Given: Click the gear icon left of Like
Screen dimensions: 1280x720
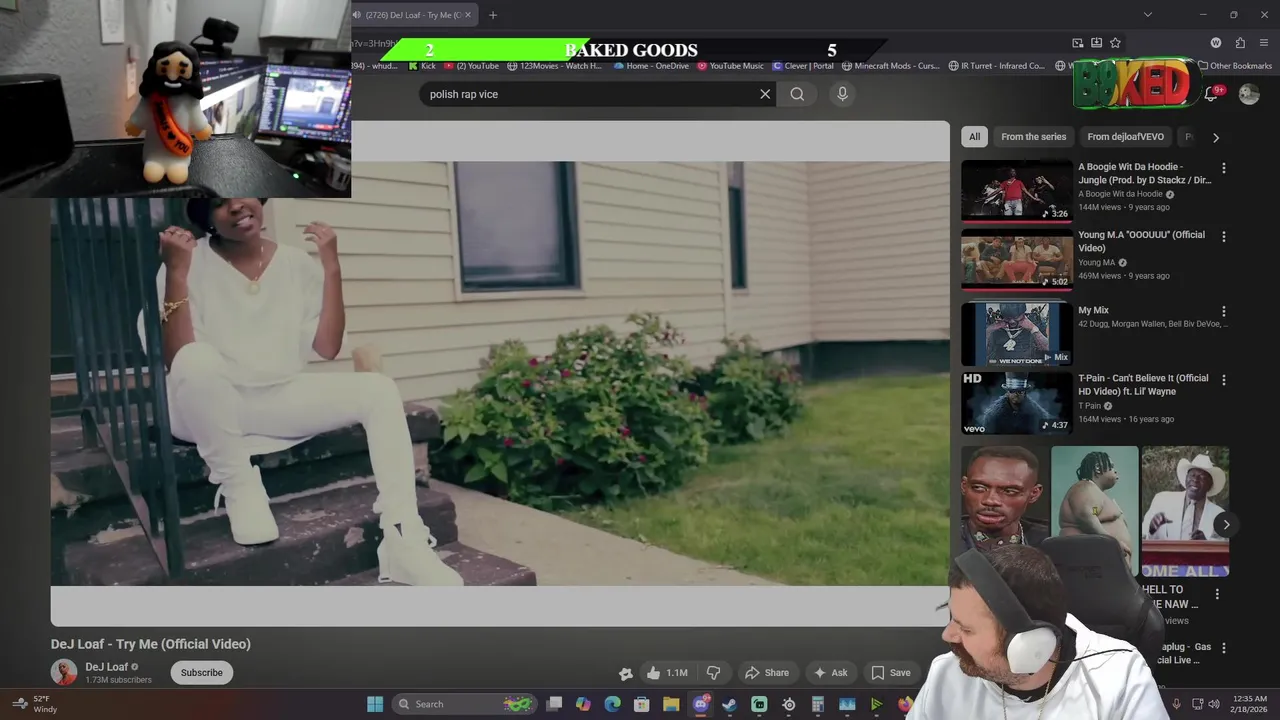Looking at the screenshot, I should (x=626, y=673).
